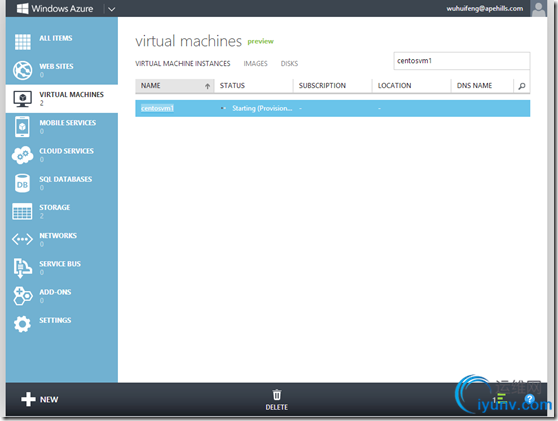Open the Networks arrows icon

(22, 239)
